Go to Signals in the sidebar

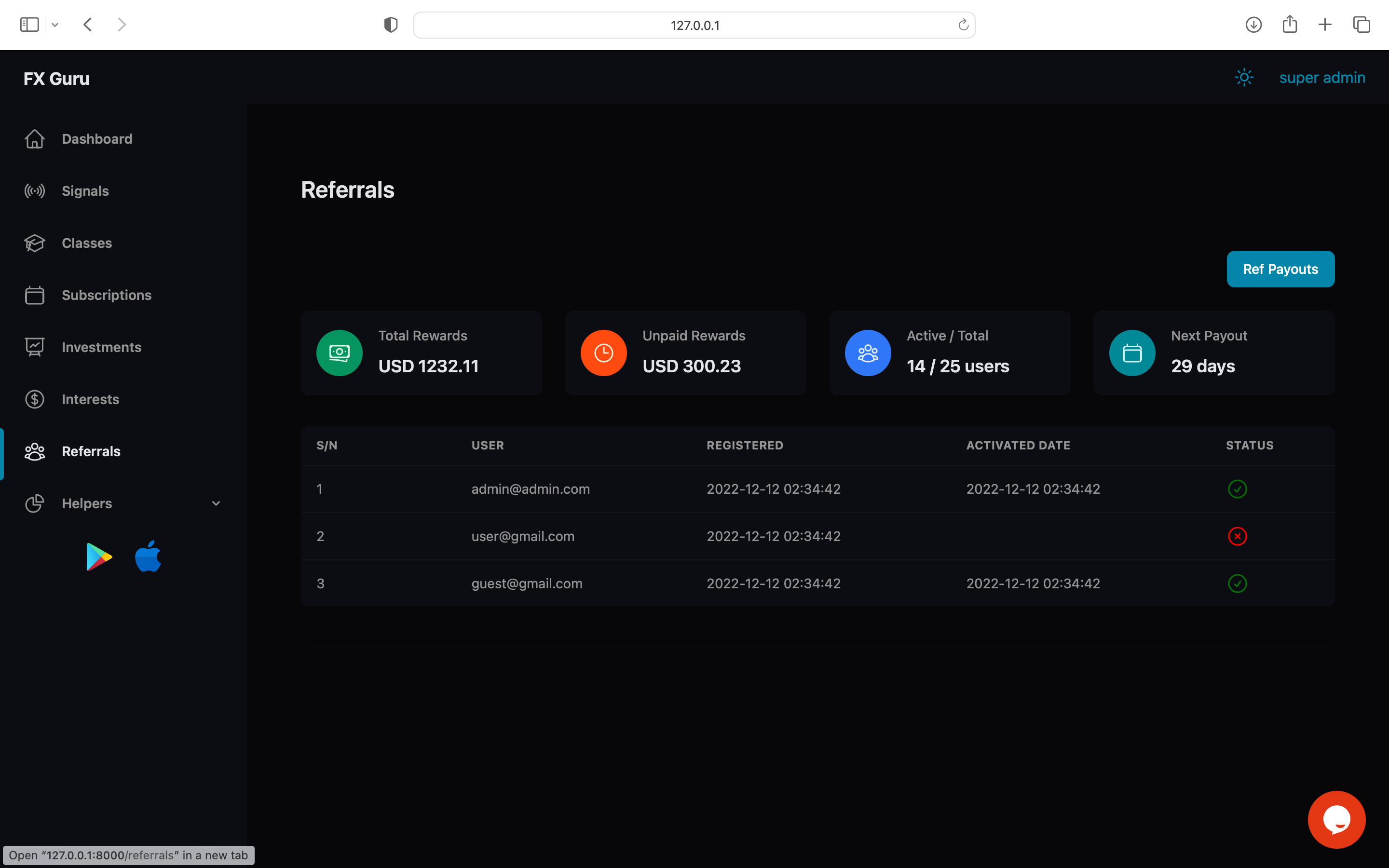[x=85, y=191]
